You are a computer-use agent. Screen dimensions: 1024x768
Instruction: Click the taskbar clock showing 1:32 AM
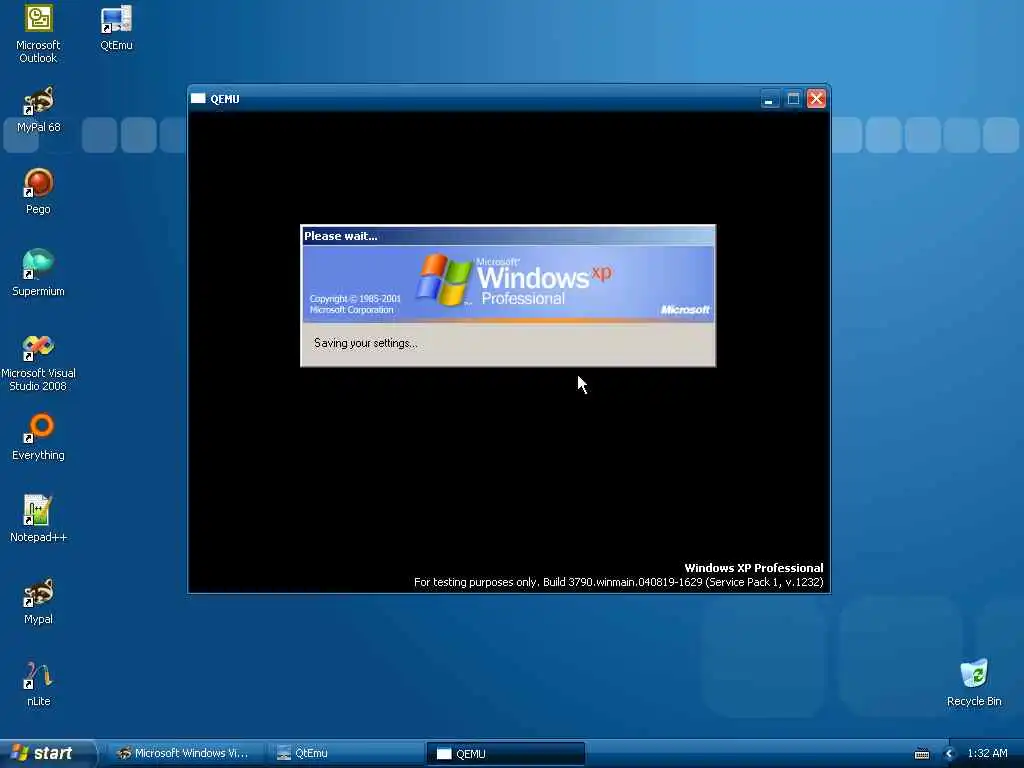click(x=987, y=754)
